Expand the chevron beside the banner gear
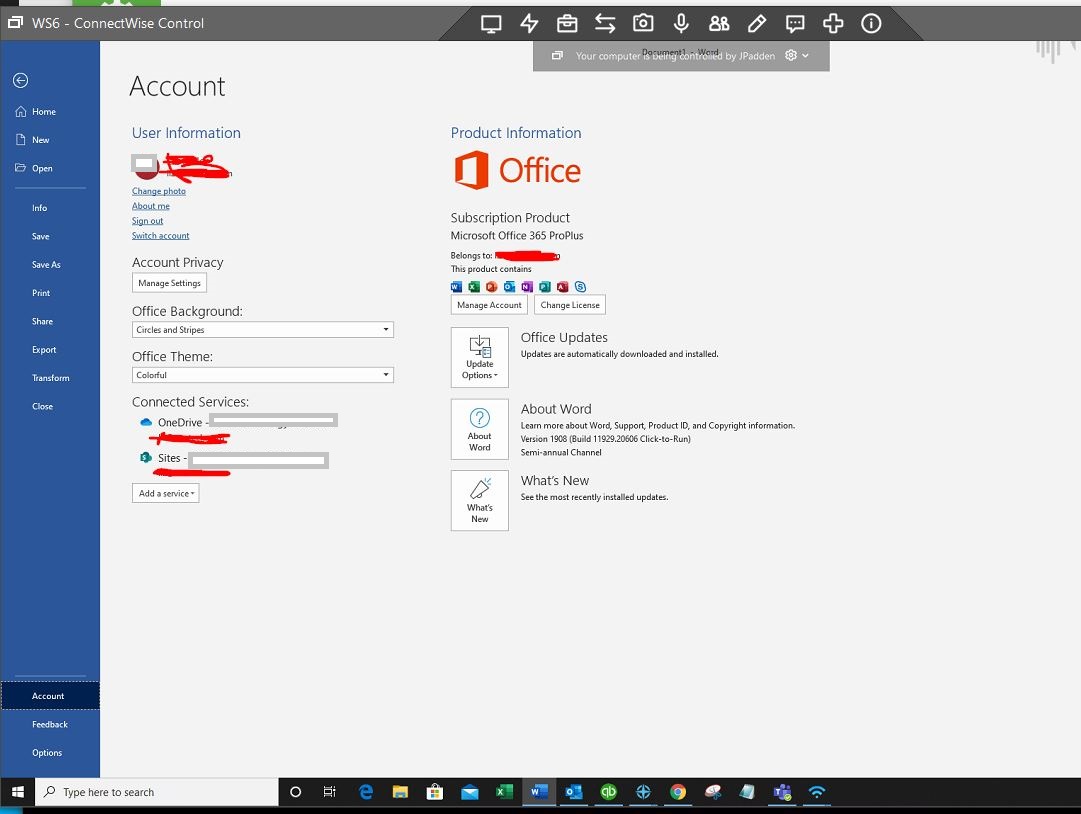1081x814 pixels. (x=805, y=56)
